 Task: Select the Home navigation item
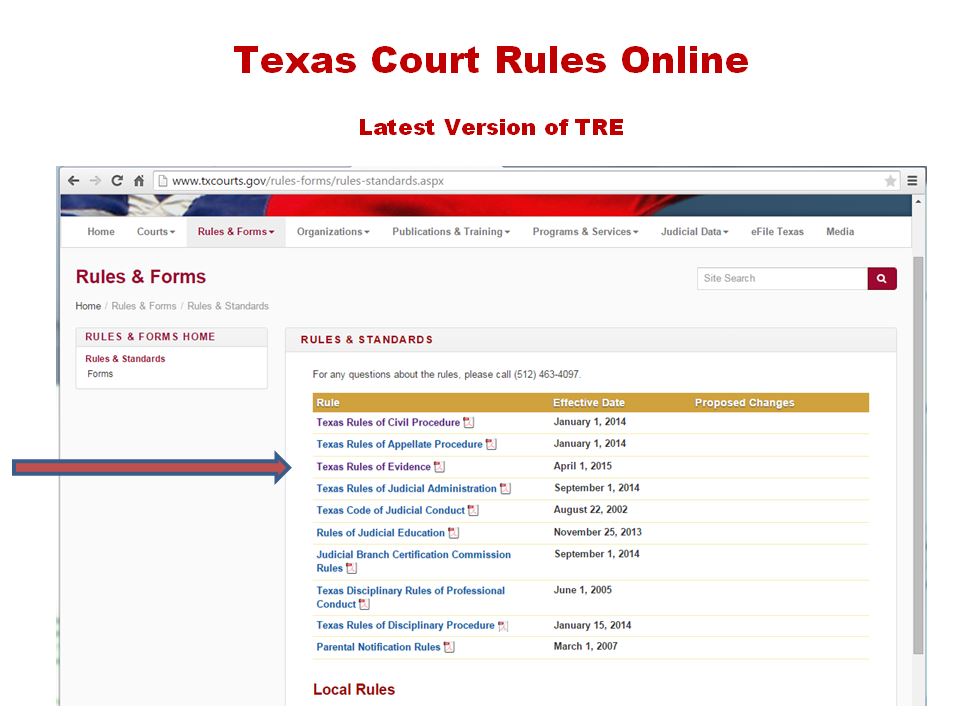(100, 231)
